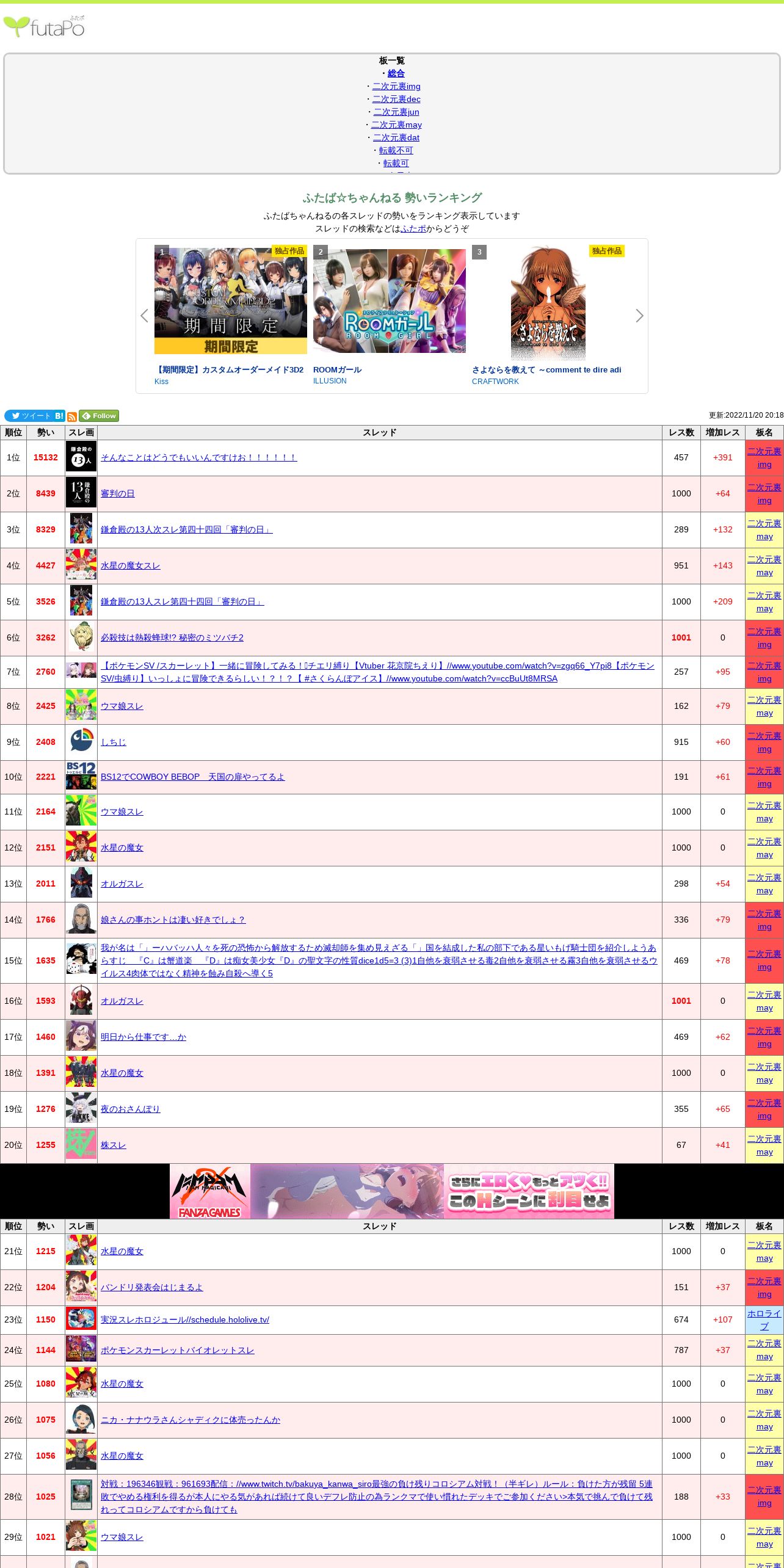Click the Kiss publisher link

[x=161, y=382]
